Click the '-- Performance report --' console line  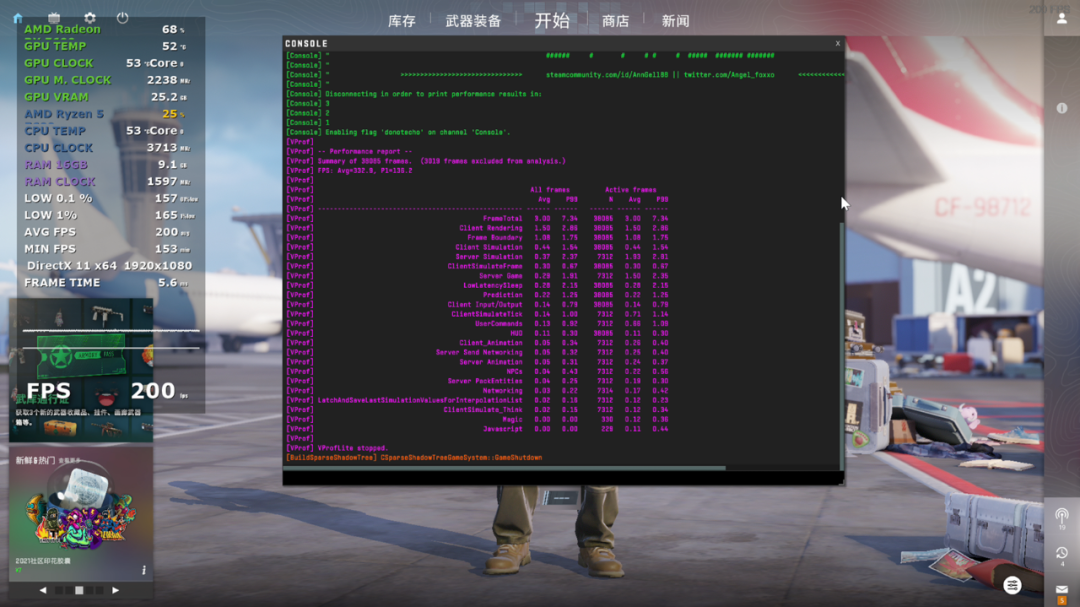tap(349, 151)
